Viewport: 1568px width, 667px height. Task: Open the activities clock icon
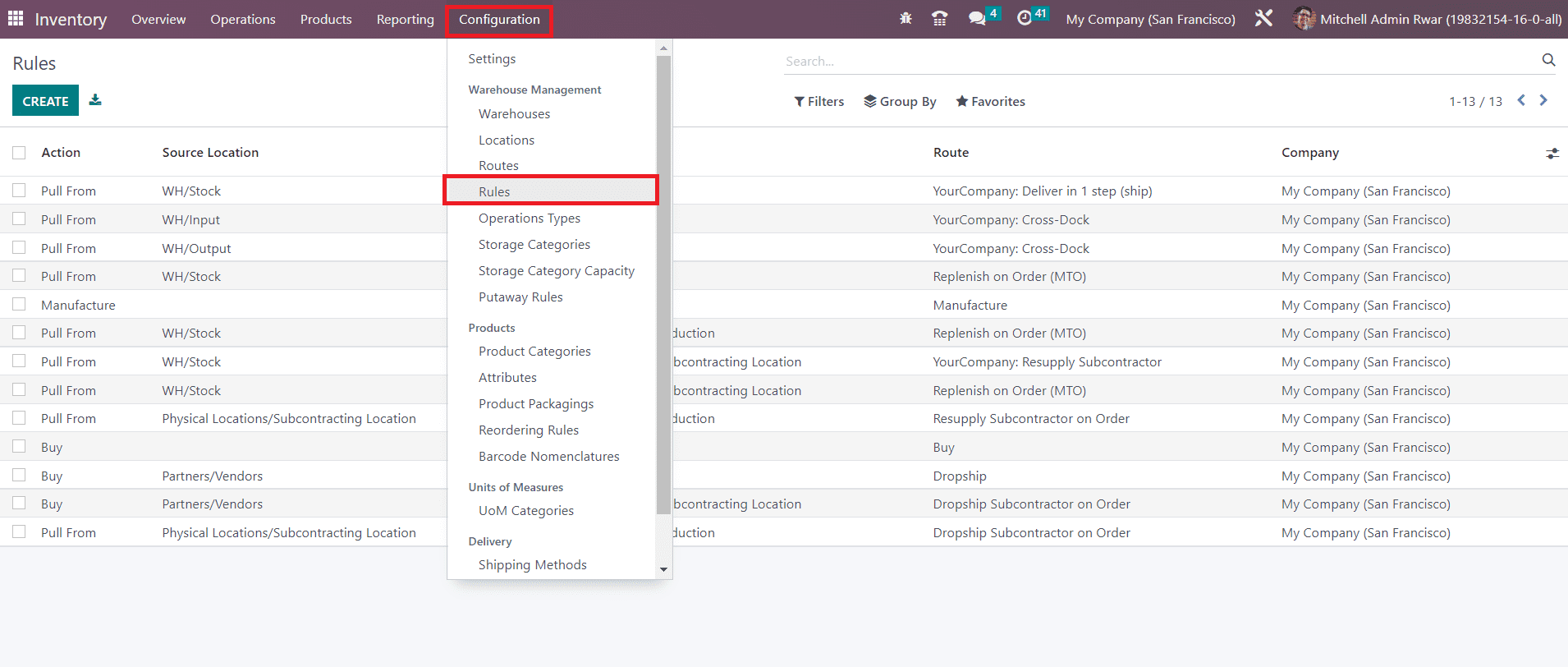pyautogui.click(x=1025, y=18)
